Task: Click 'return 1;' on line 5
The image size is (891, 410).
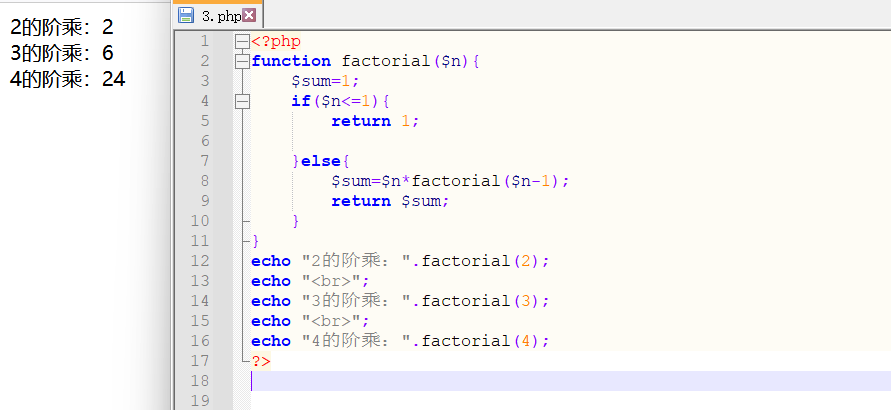Action: coord(375,122)
